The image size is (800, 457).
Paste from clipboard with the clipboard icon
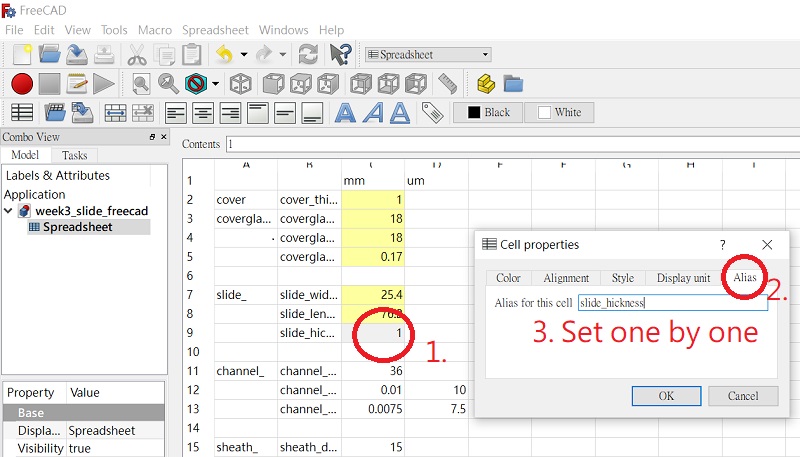point(192,54)
